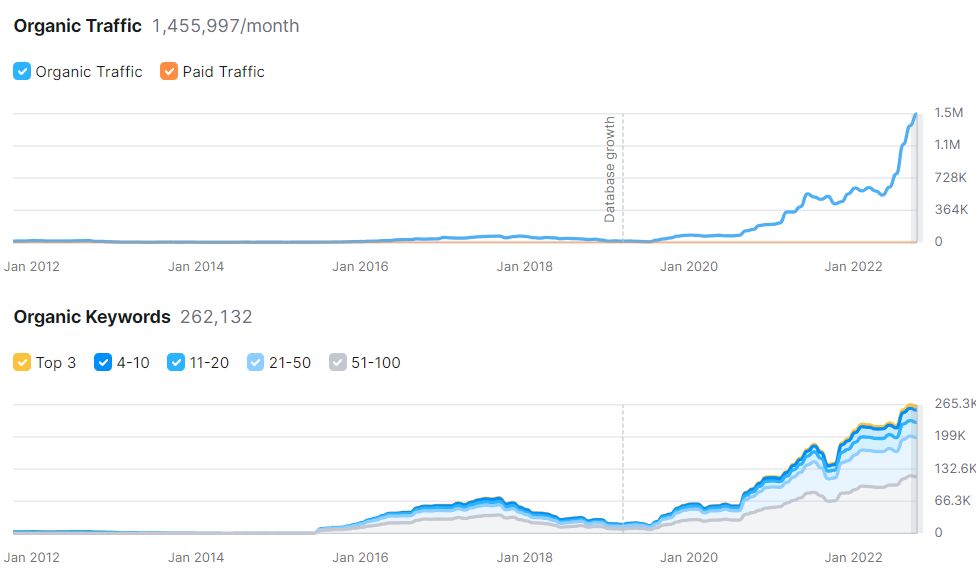This screenshot has width=976, height=580.
Task: Toggle the orange Paid Traffic checkbox
Action: (169, 72)
